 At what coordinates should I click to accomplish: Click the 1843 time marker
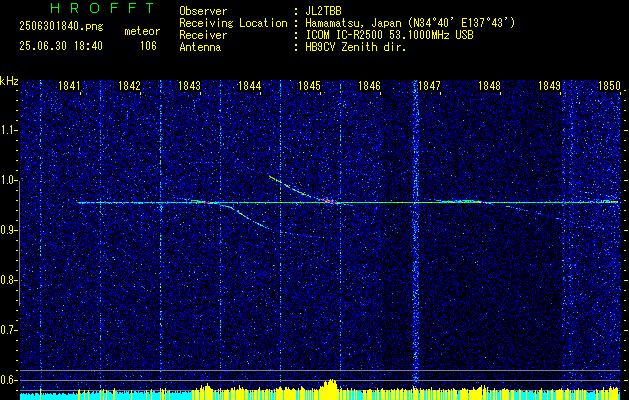pyautogui.click(x=189, y=85)
